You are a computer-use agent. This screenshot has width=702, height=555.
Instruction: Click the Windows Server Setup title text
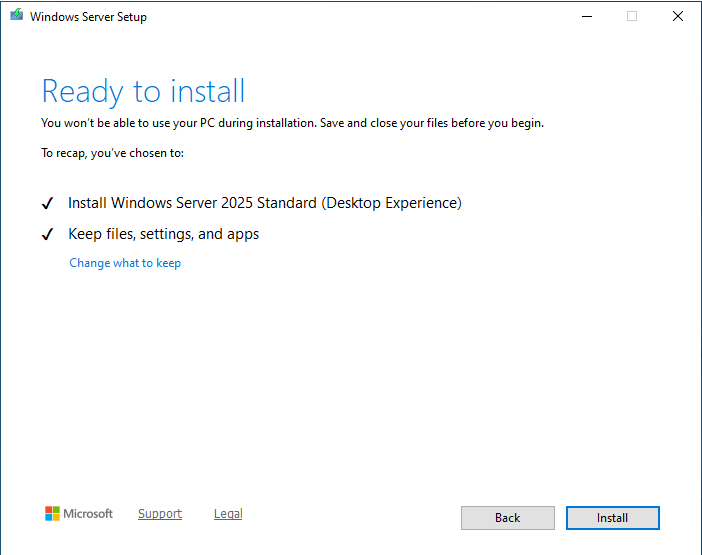coord(88,17)
